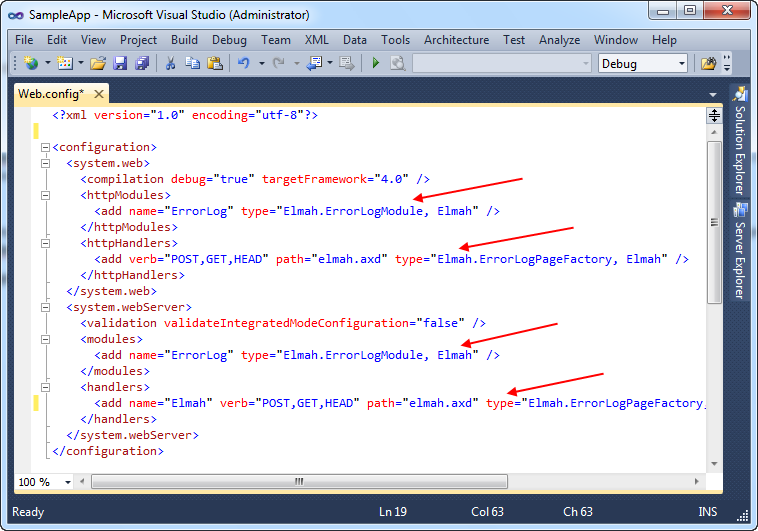Click the Copy toolbar icon

(x=192, y=63)
